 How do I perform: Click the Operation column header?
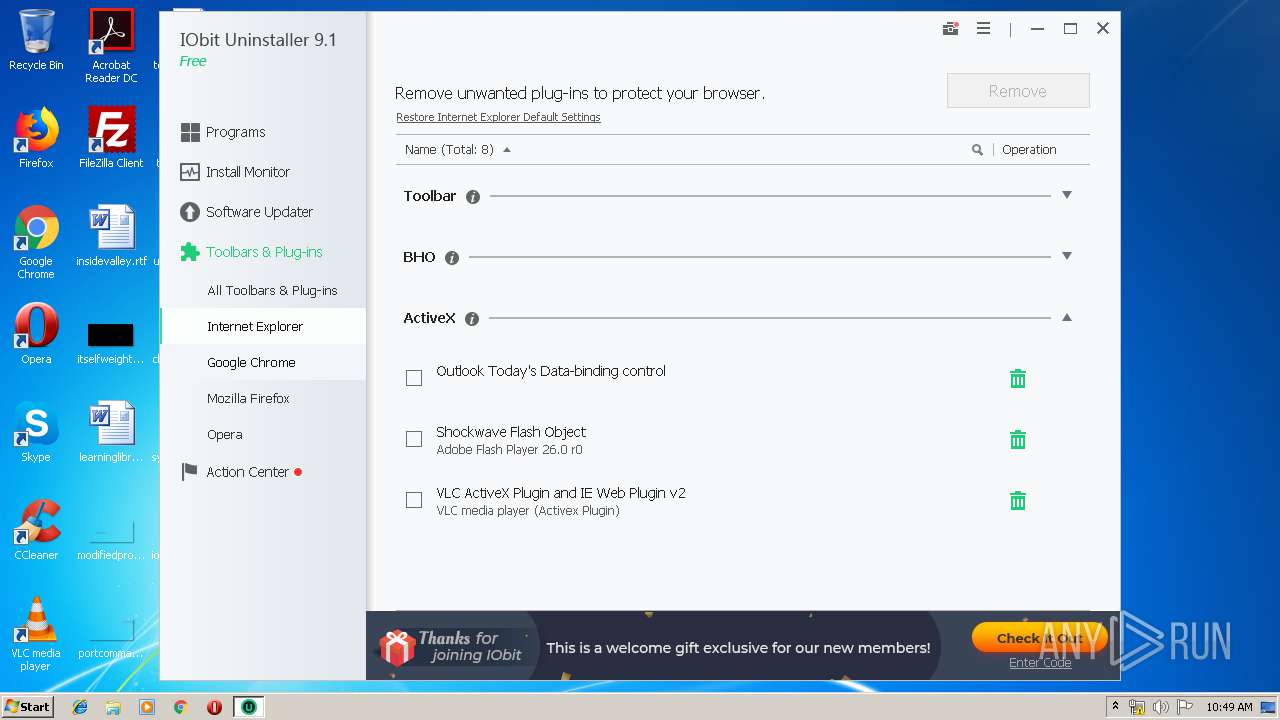1029,150
